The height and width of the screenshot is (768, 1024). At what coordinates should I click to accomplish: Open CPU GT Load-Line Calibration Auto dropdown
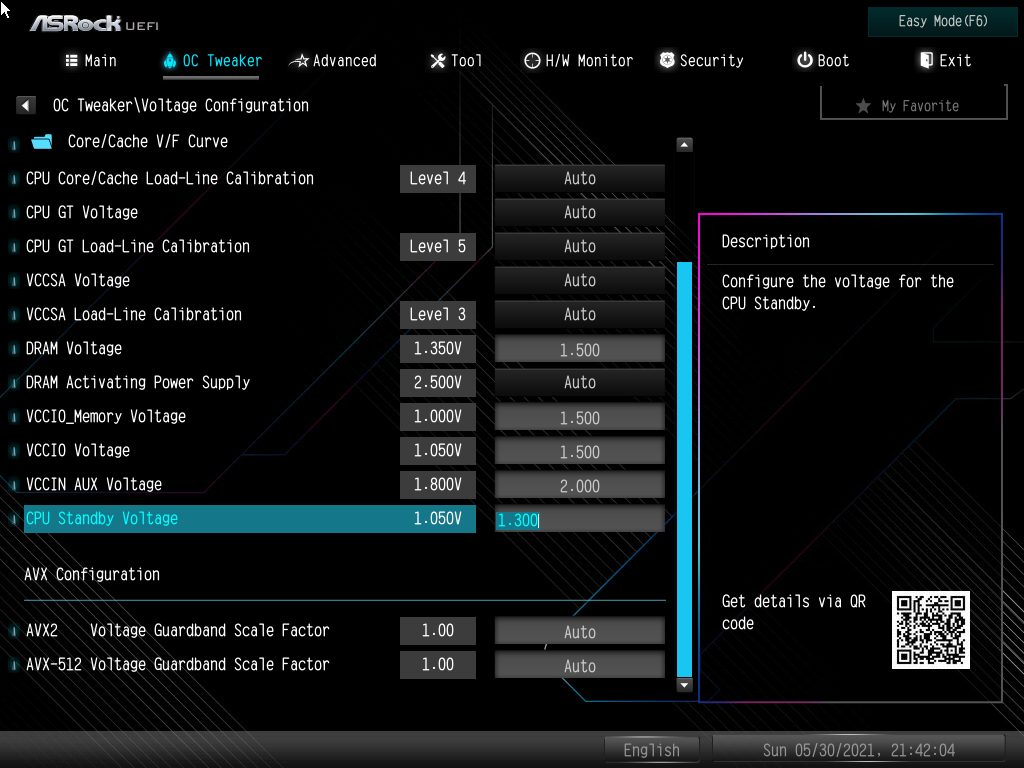[580, 246]
